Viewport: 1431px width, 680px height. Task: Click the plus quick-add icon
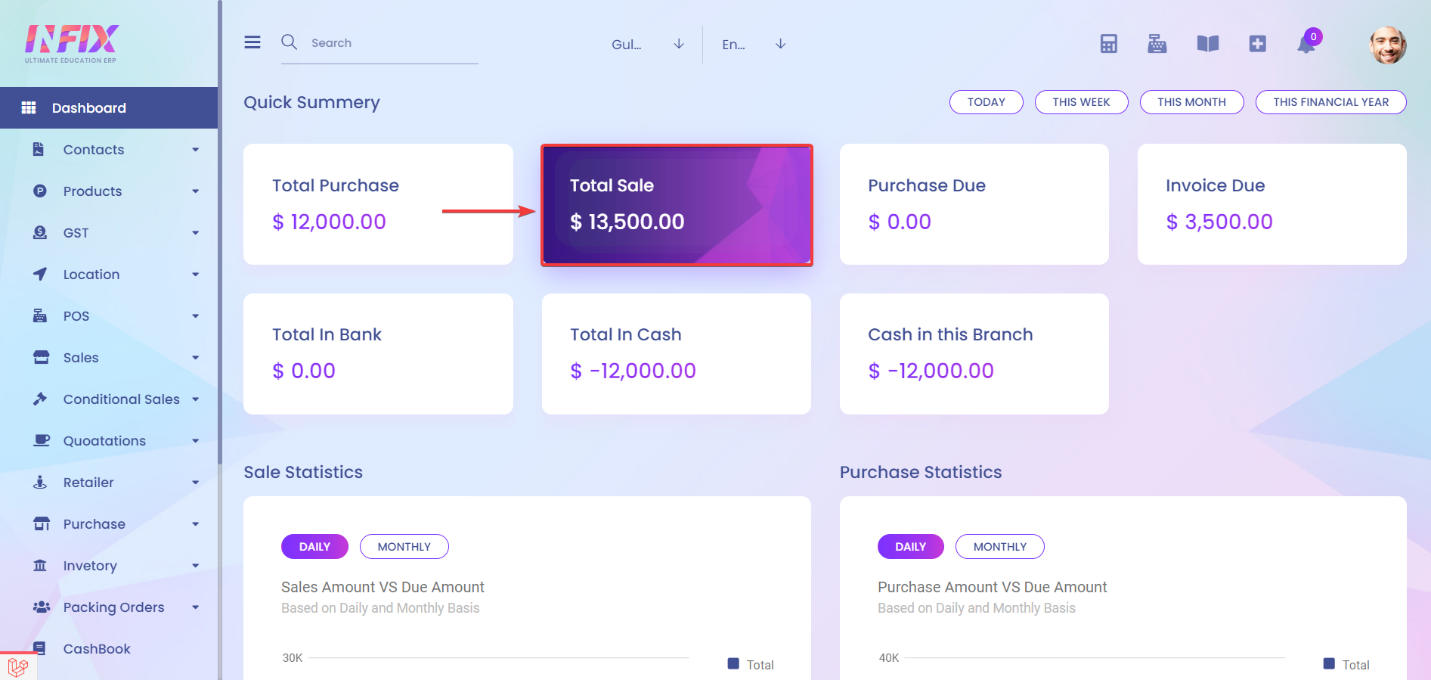(1258, 44)
